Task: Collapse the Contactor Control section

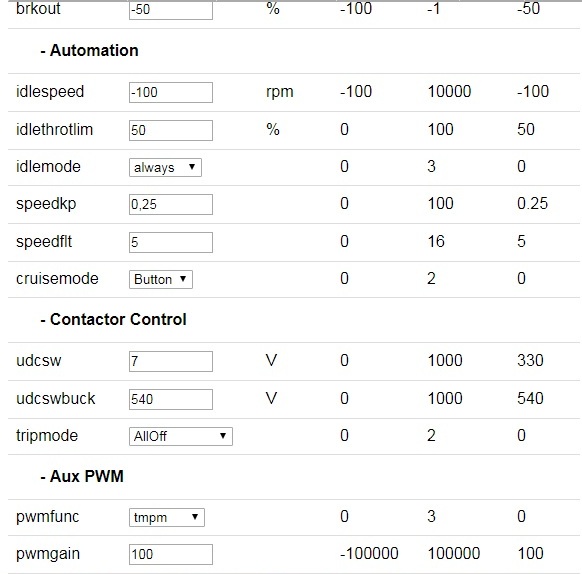Action: [113, 319]
